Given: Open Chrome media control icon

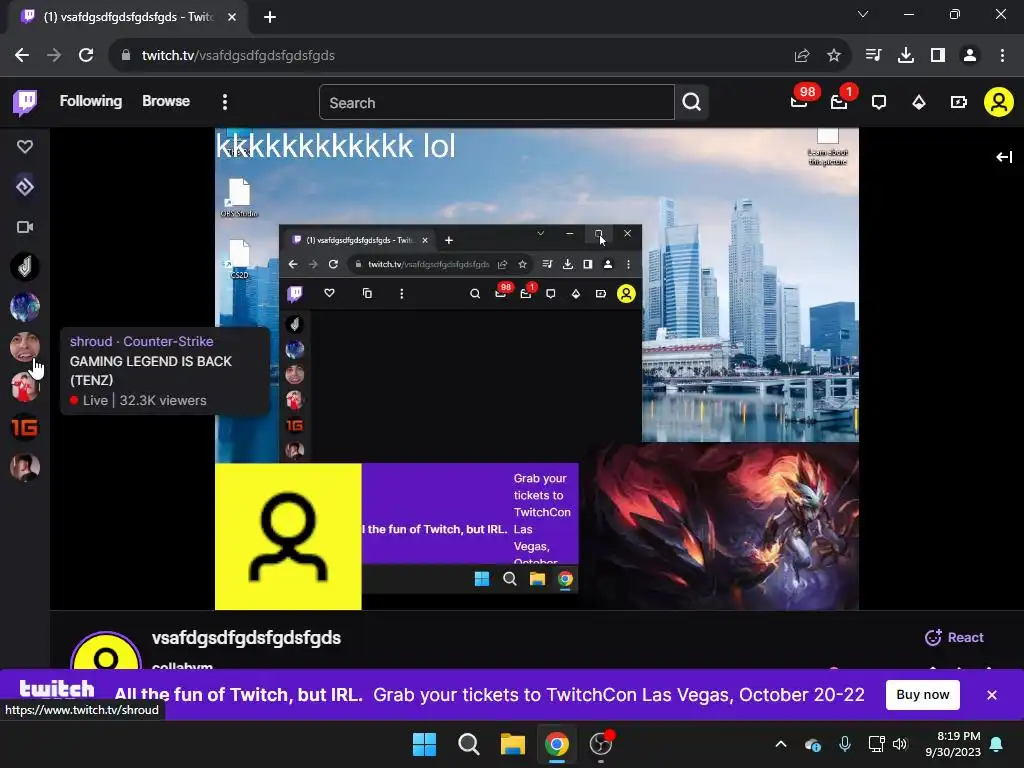Looking at the screenshot, I should [873, 56].
